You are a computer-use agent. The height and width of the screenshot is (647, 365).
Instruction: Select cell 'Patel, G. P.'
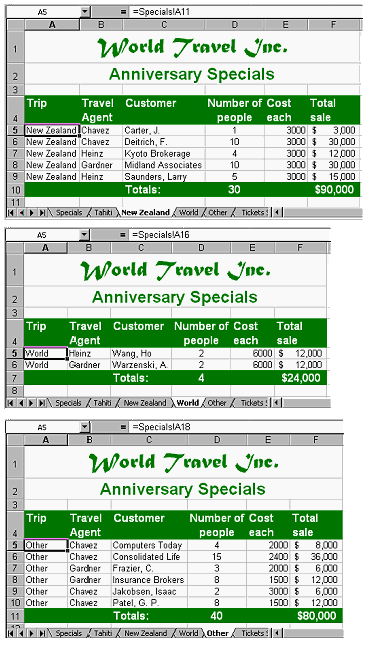149,603
